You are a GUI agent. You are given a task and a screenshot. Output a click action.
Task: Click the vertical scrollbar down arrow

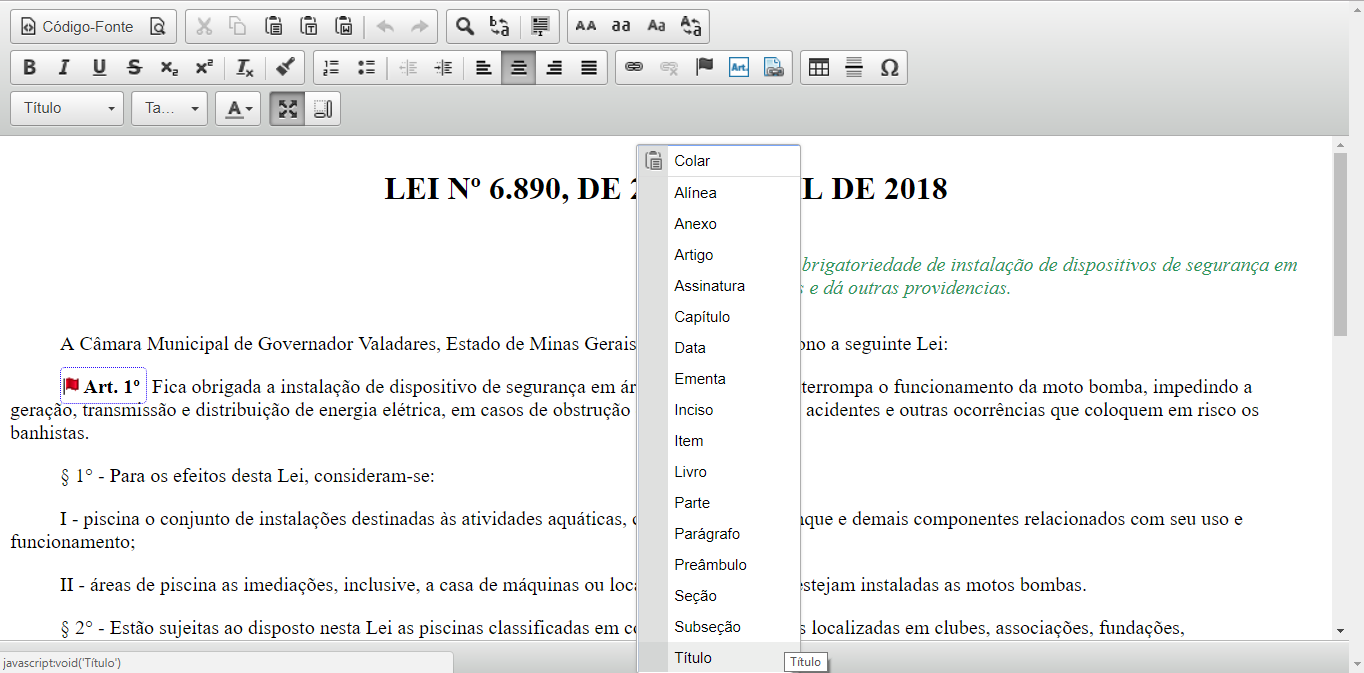1340,631
